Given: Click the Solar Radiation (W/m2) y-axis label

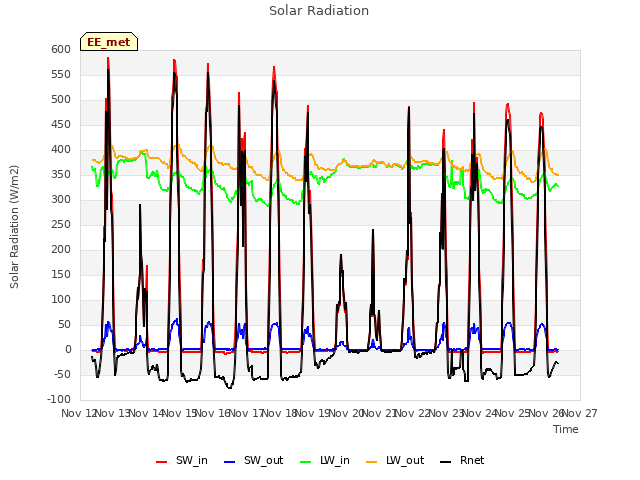Looking at the screenshot, I should [x=14, y=227].
